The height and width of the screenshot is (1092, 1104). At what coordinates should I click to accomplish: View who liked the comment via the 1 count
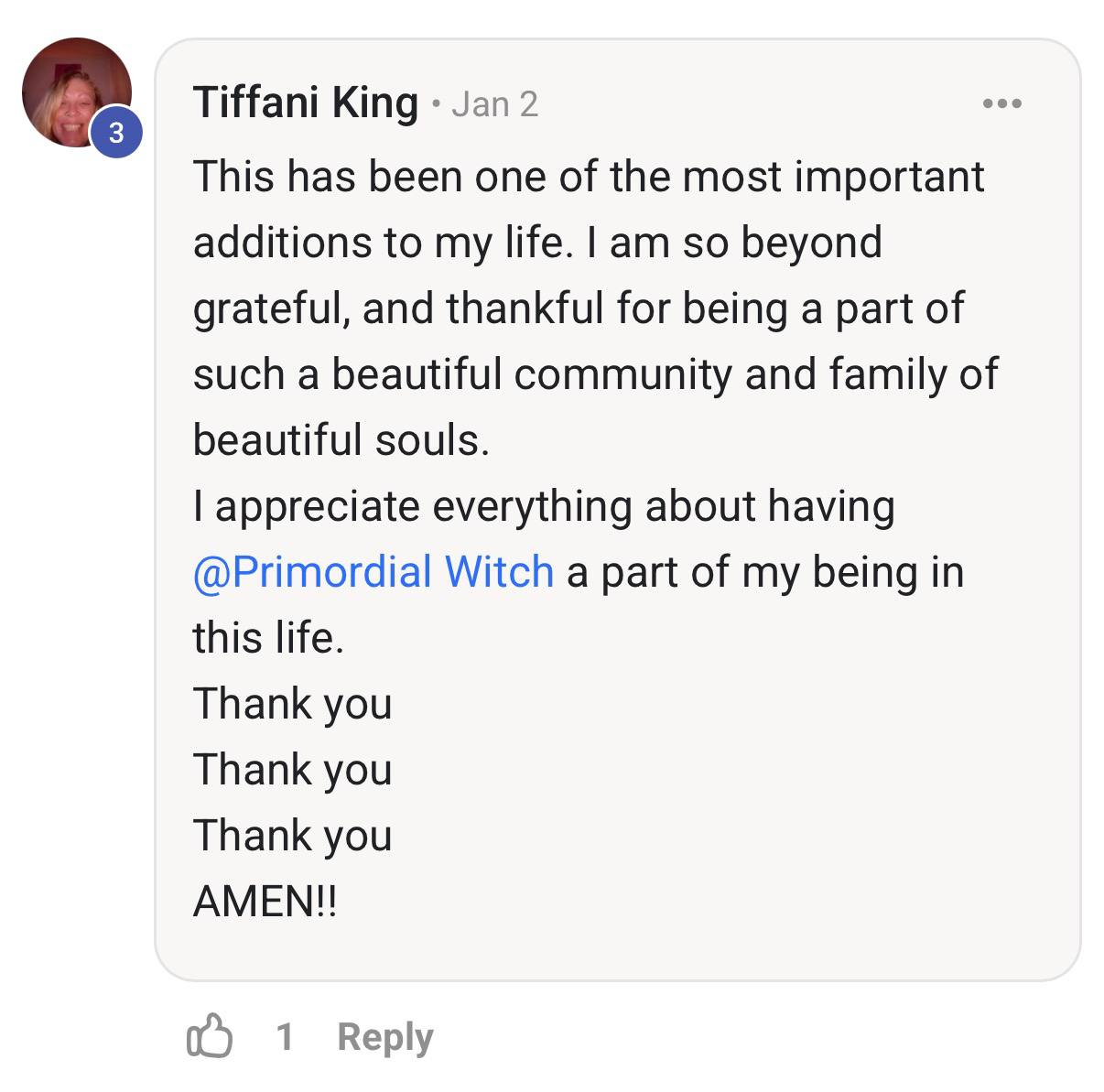(287, 1036)
